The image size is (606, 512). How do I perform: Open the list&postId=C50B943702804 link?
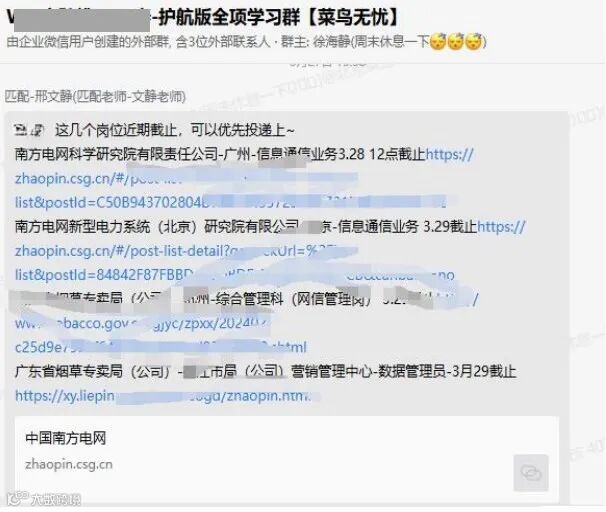click(x=112, y=202)
